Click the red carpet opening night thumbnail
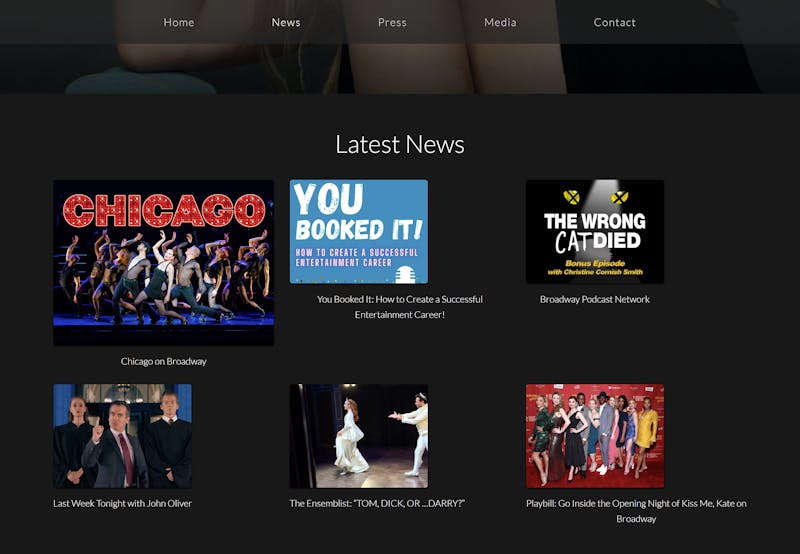The height and width of the screenshot is (554, 800). coord(595,436)
